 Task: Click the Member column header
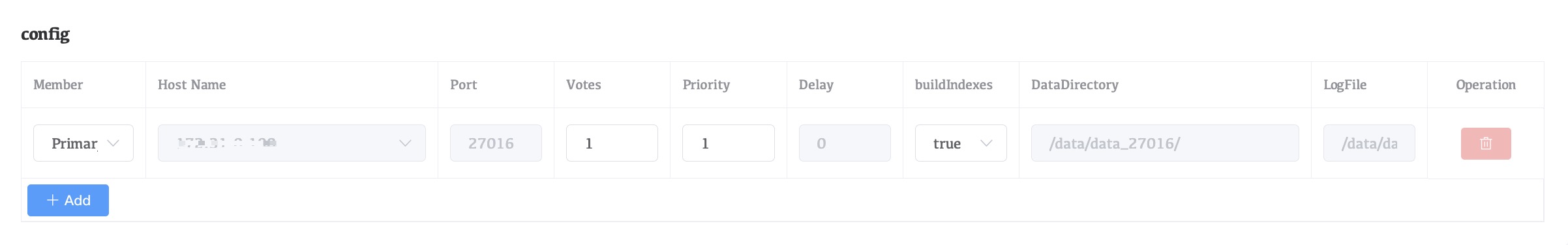[x=58, y=85]
